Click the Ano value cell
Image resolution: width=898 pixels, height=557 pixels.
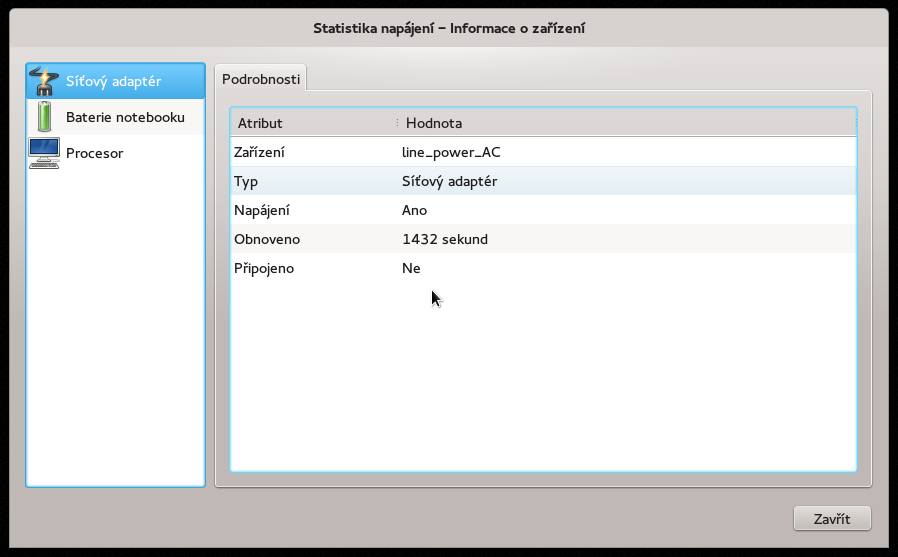pyautogui.click(x=627, y=210)
